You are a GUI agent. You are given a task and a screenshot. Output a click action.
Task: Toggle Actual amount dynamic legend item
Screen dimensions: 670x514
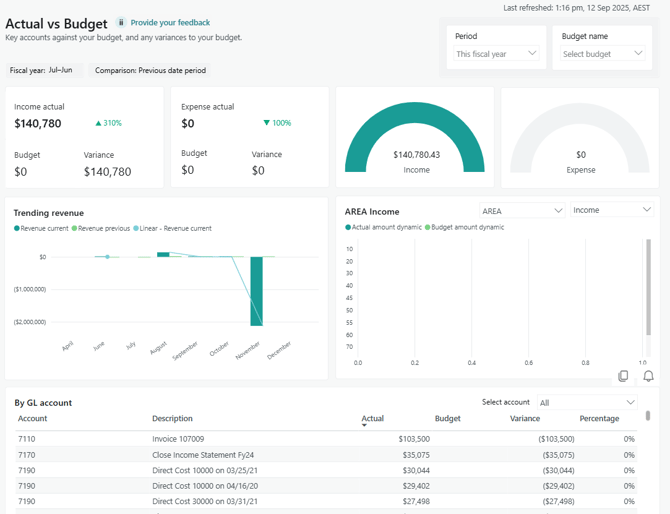[x=383, y=228]
